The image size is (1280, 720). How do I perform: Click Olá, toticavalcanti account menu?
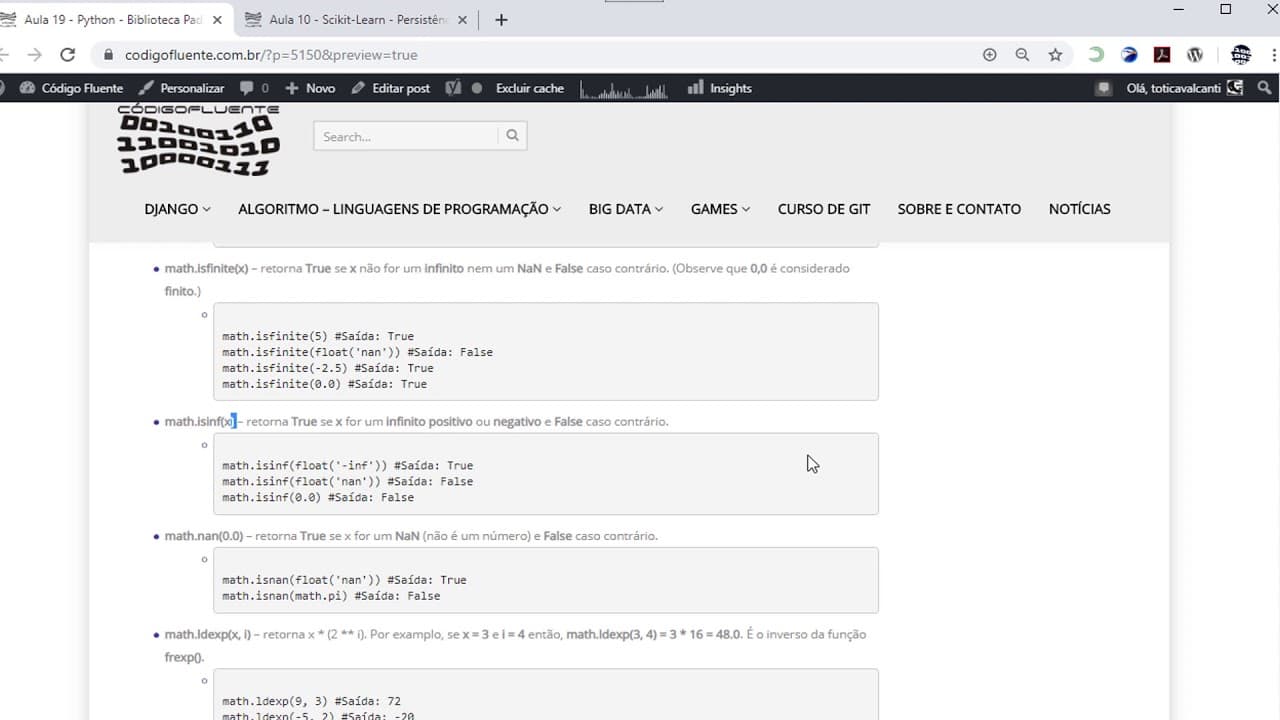point(1185,88)
